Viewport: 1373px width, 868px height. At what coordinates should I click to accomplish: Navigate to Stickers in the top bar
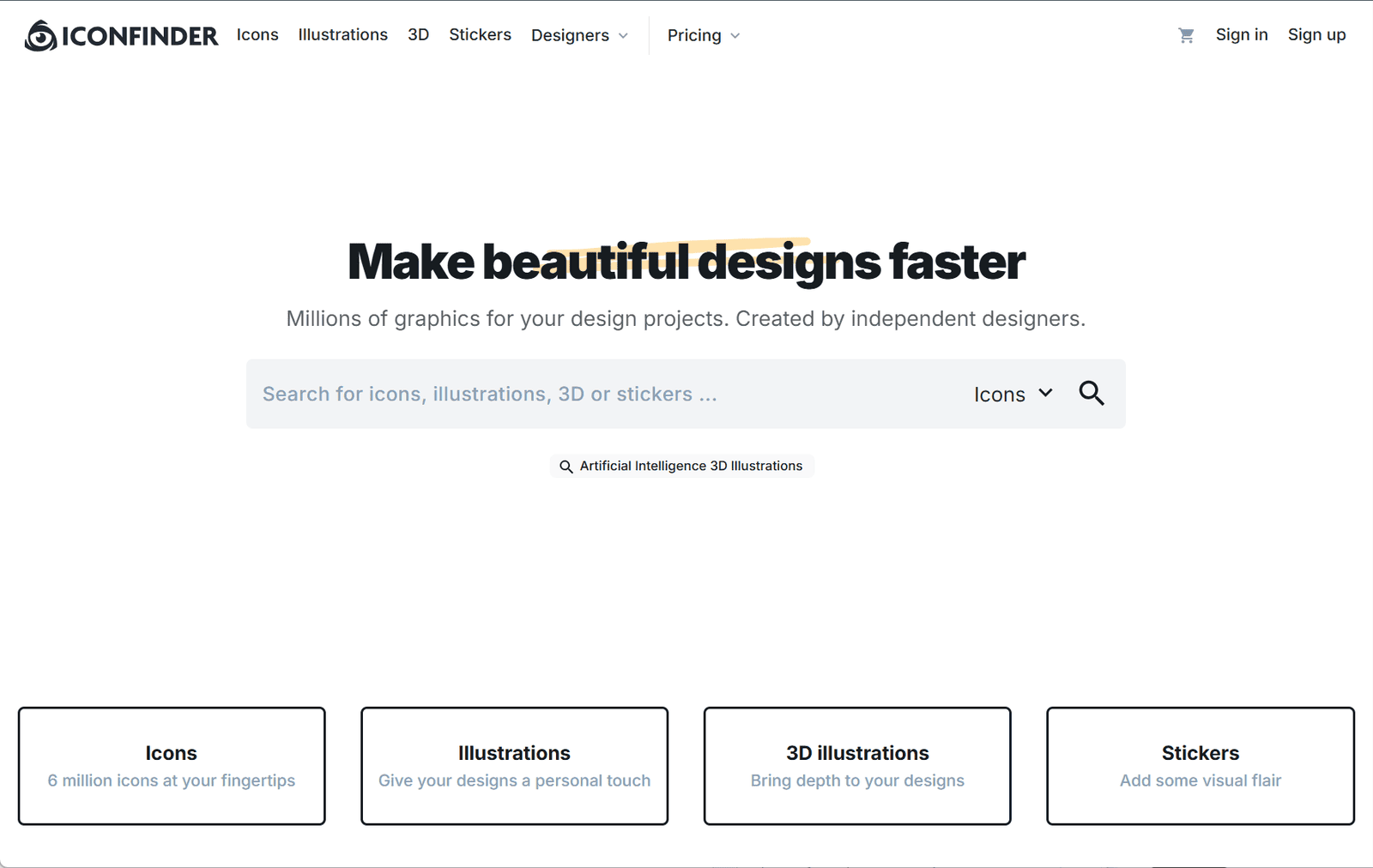[x=480, y=35]
